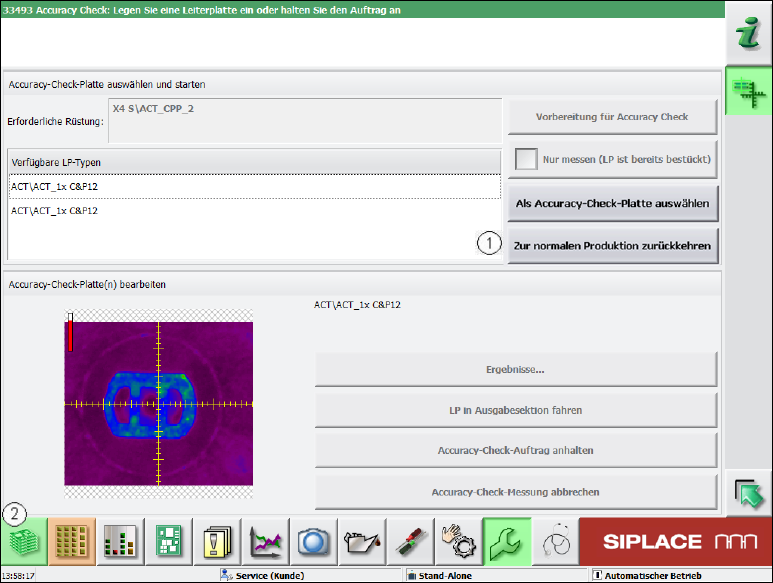Select the green wrench service icon

coord(507,542)
